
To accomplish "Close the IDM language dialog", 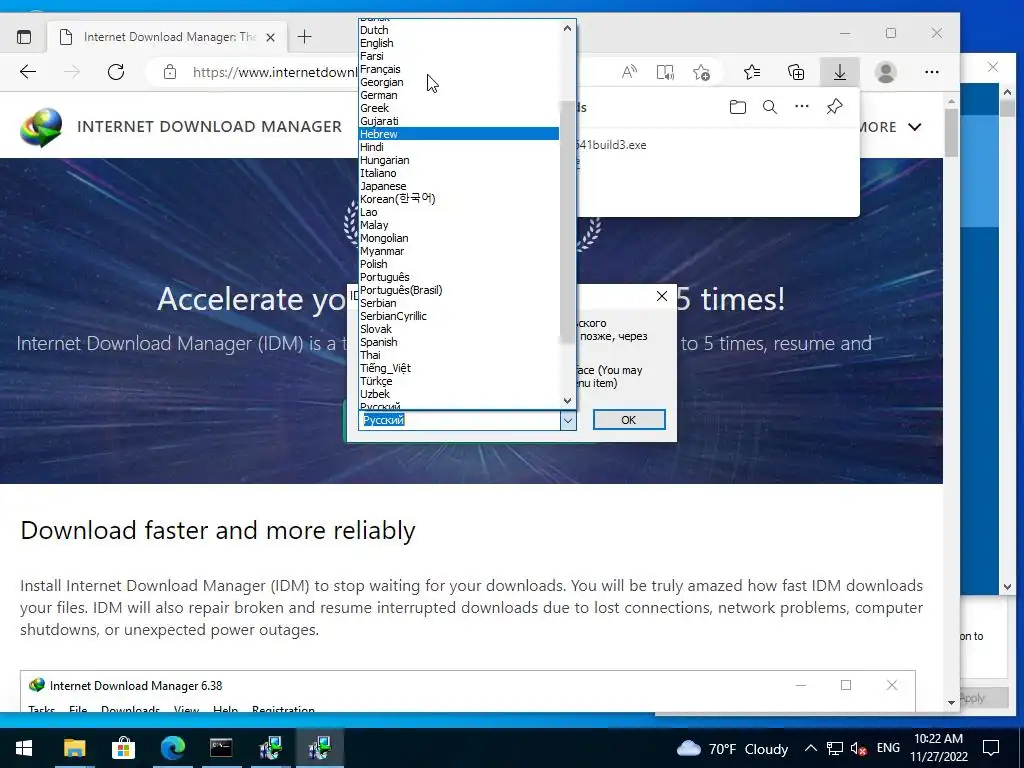I will click(x=662, y=296).
